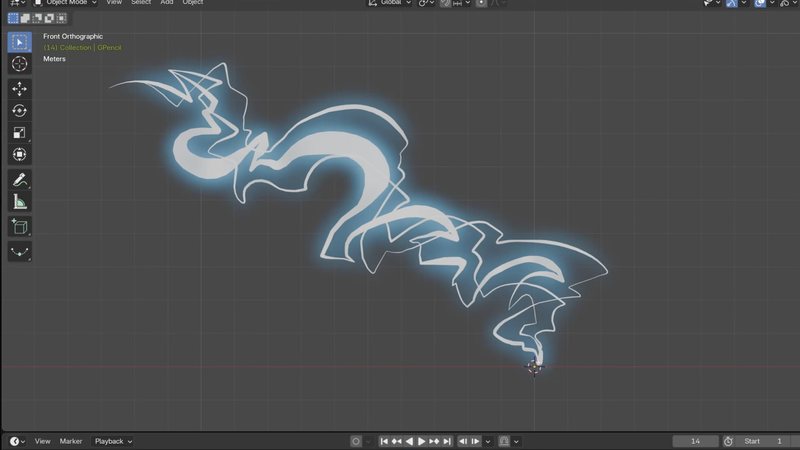Open the Add menu
The width and height of the screenshot is (800, 450).
tap(167, 3)
